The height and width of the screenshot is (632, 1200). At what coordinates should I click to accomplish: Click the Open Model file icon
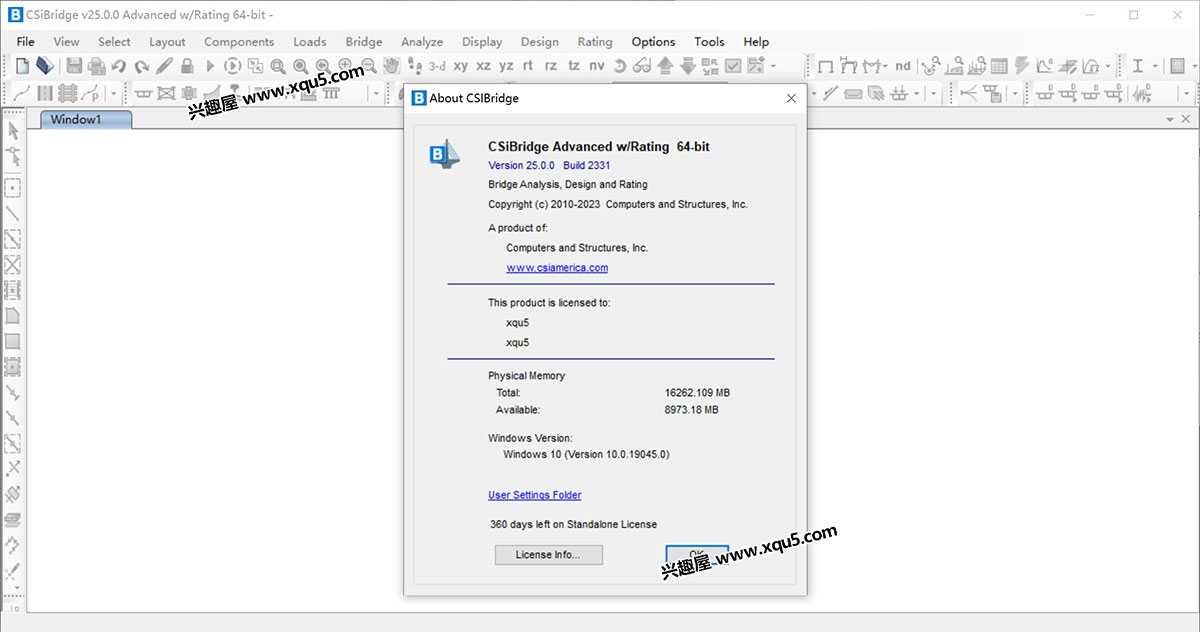tap(44, 66)
